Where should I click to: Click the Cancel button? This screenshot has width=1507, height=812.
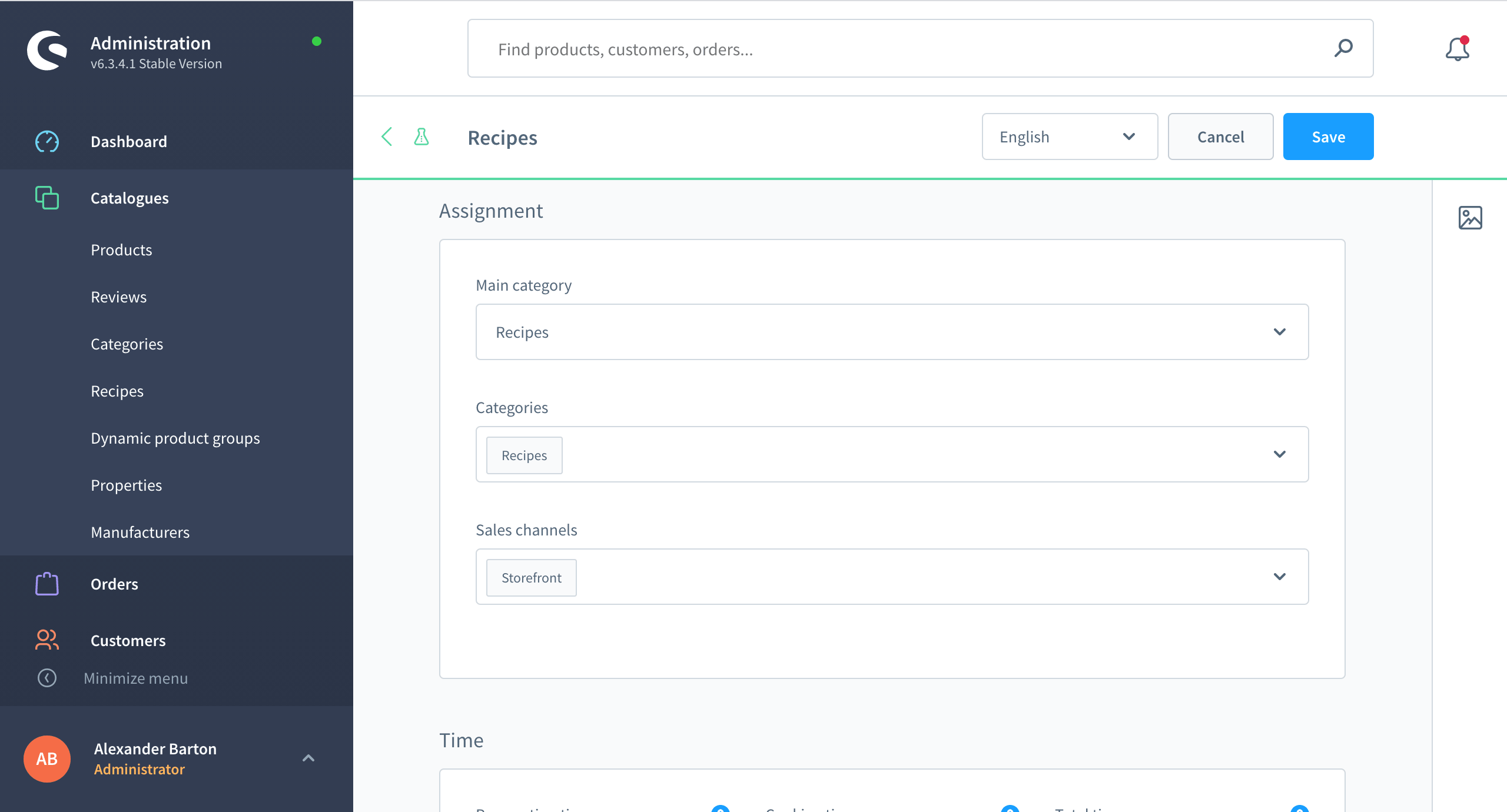point(1220,137)
